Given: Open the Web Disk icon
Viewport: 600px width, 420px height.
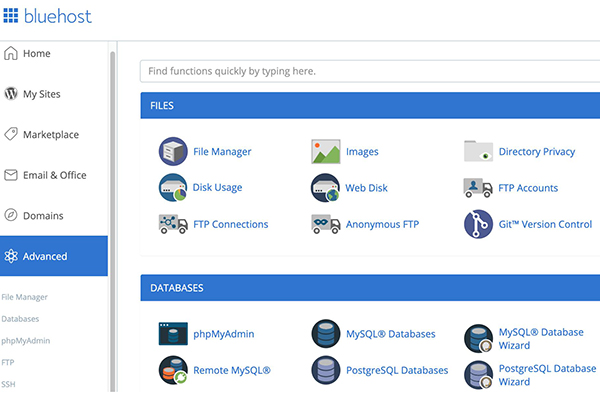Looking at the screenshot, I should pyautogui.click(x=326, y=188).
